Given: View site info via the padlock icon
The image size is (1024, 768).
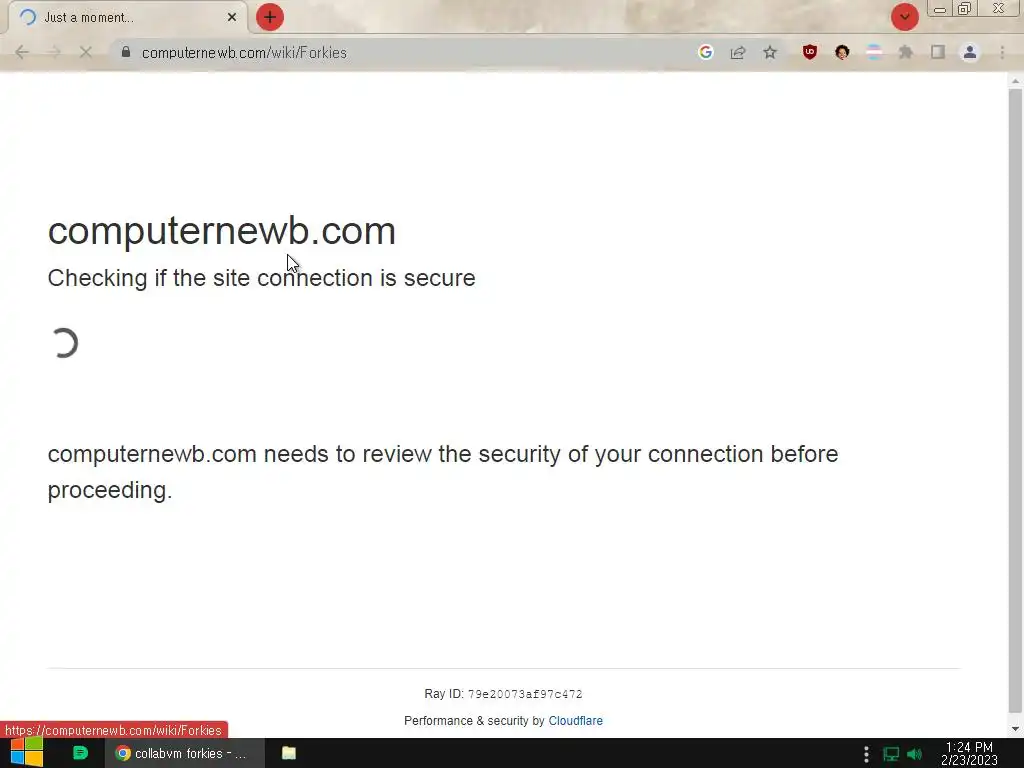Looking at the screenshot, I should (126, 52).
